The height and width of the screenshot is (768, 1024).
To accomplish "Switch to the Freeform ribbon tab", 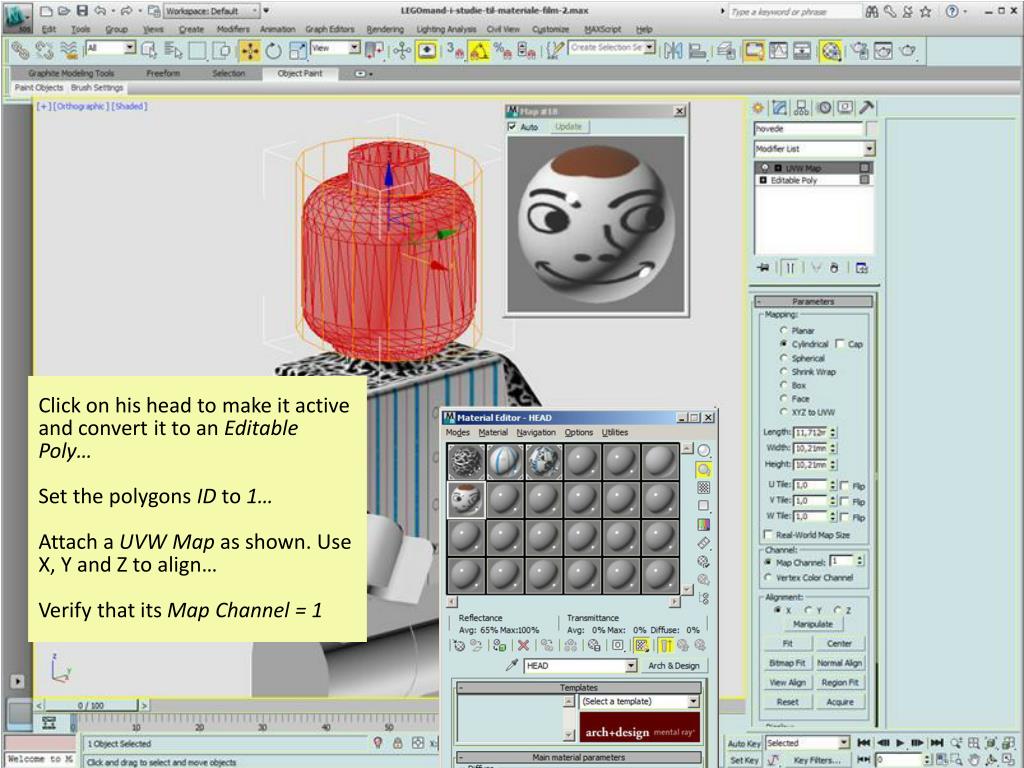I will [x=163, y=73].
